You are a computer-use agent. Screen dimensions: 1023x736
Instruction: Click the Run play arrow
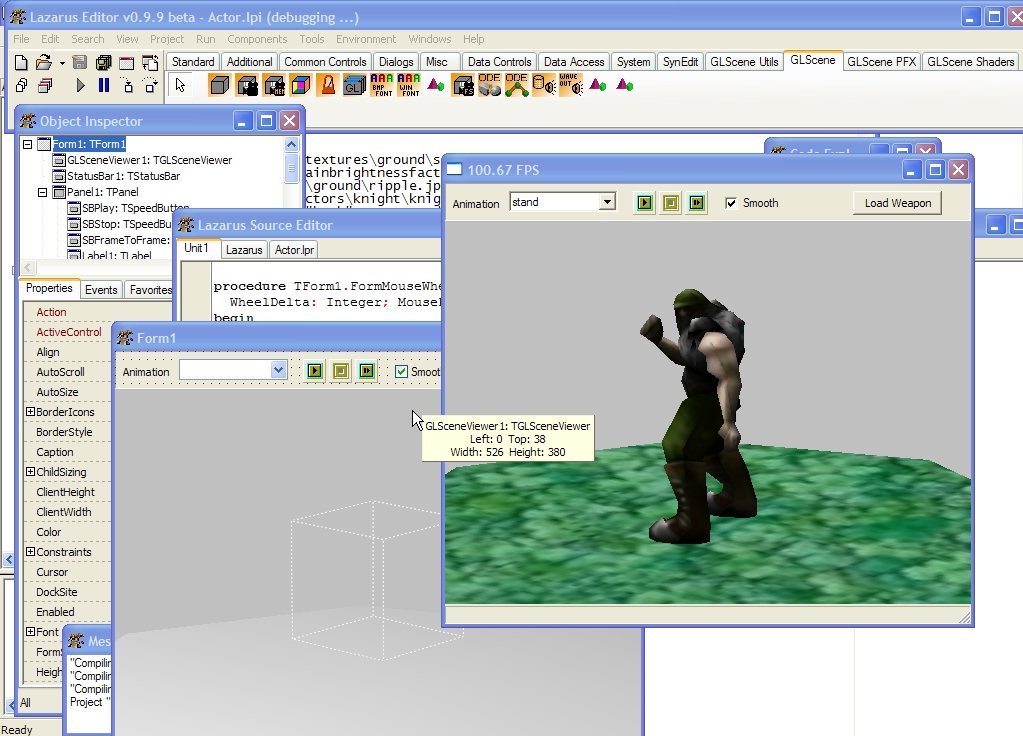pos(80,85)
